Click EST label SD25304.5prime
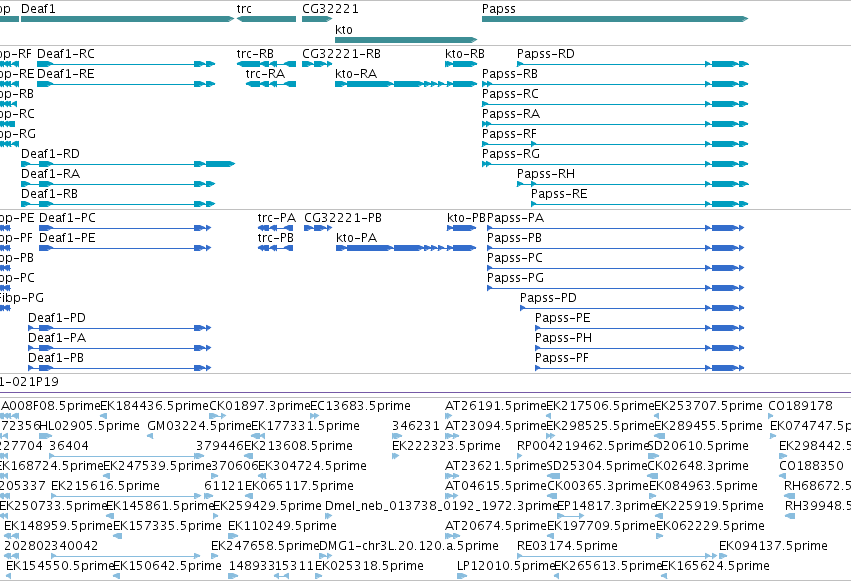 coord(597,466)
